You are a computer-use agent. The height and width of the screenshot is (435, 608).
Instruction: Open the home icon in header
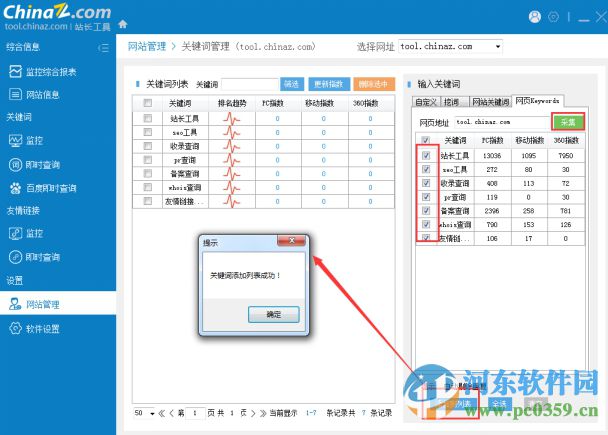tap(123, 24)
